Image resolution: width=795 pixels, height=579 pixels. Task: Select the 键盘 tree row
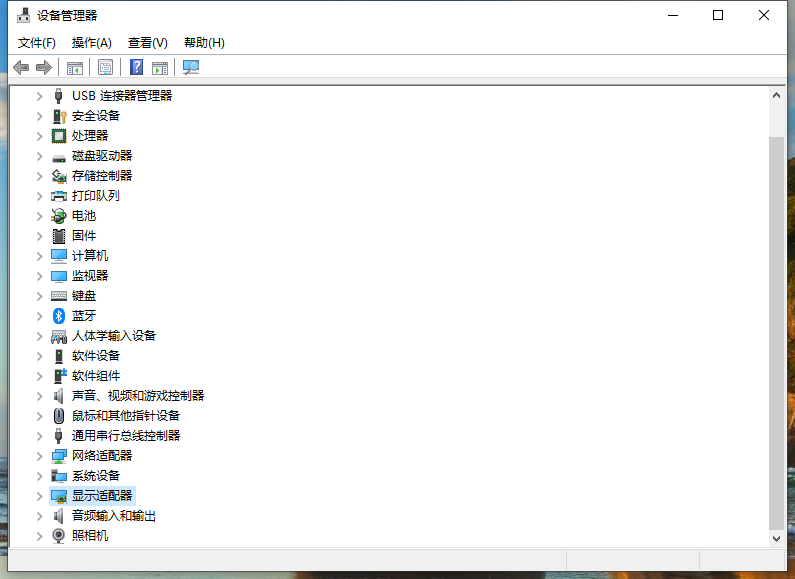[x=84, y=296]
